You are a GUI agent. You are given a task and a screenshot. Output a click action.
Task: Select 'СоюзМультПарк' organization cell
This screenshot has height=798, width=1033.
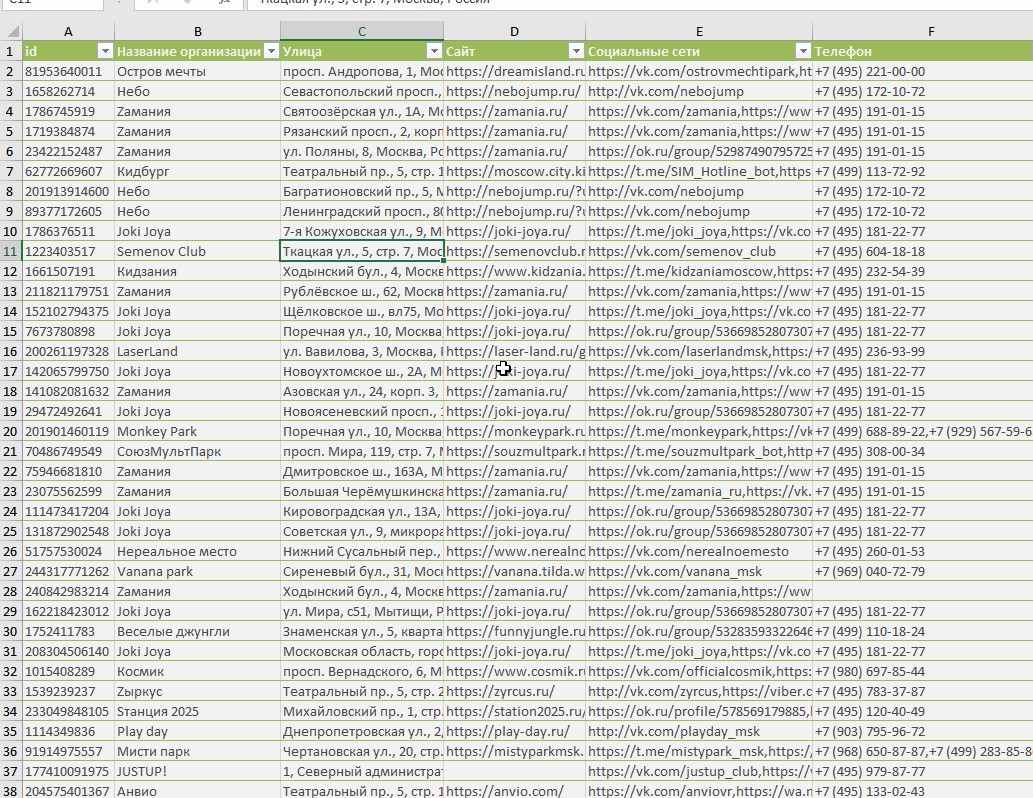tap(198, 451)
